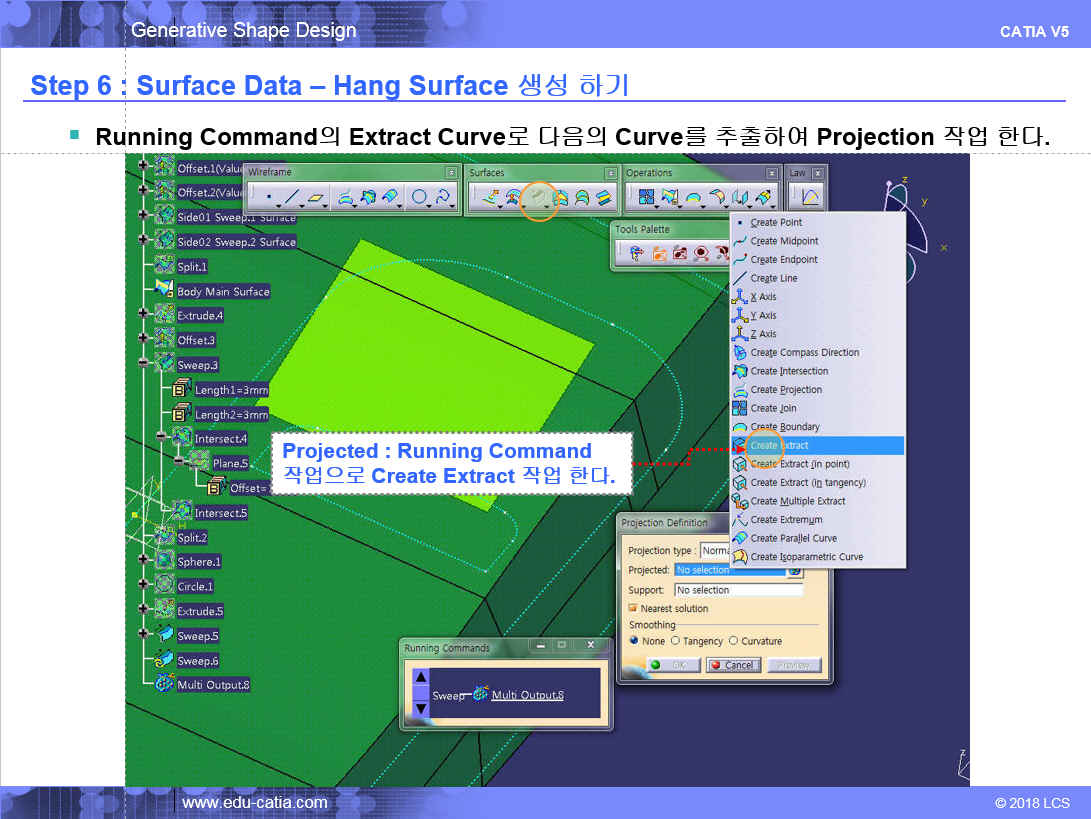
Task: Open the www.edu-catia.com link
Action: pos(254,802)
